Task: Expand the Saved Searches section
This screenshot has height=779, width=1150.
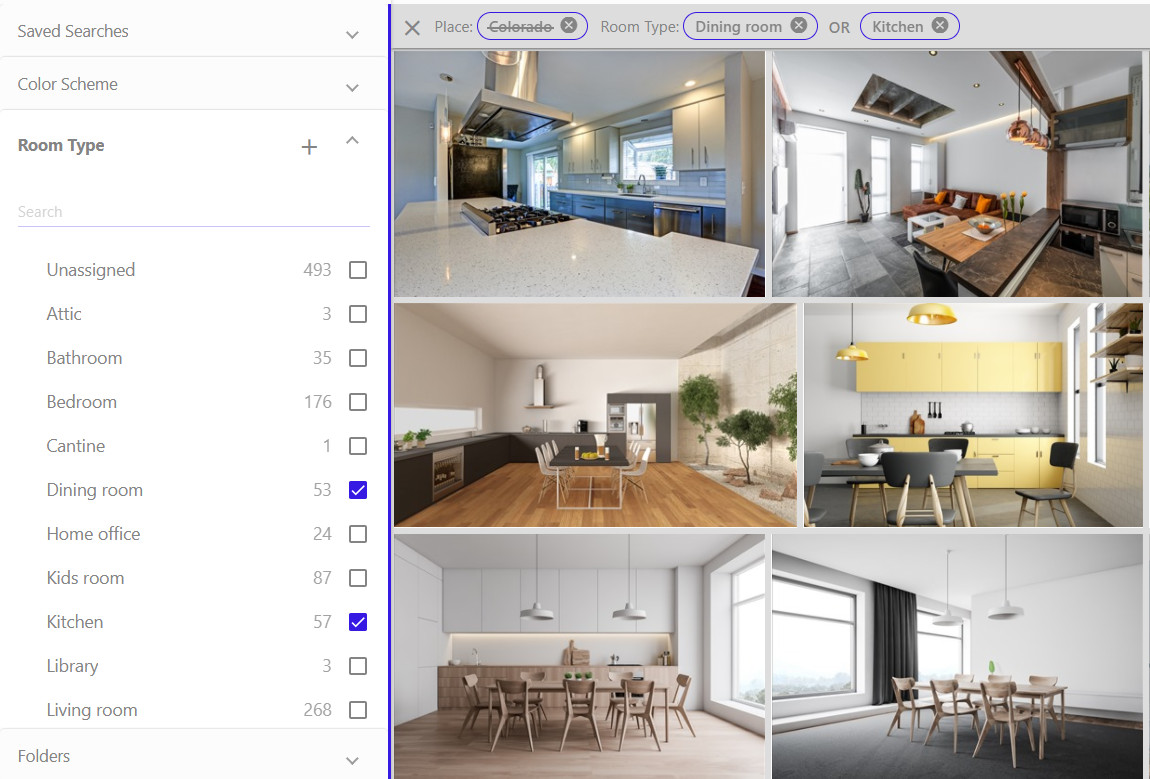Action: (x=352, y=34)
